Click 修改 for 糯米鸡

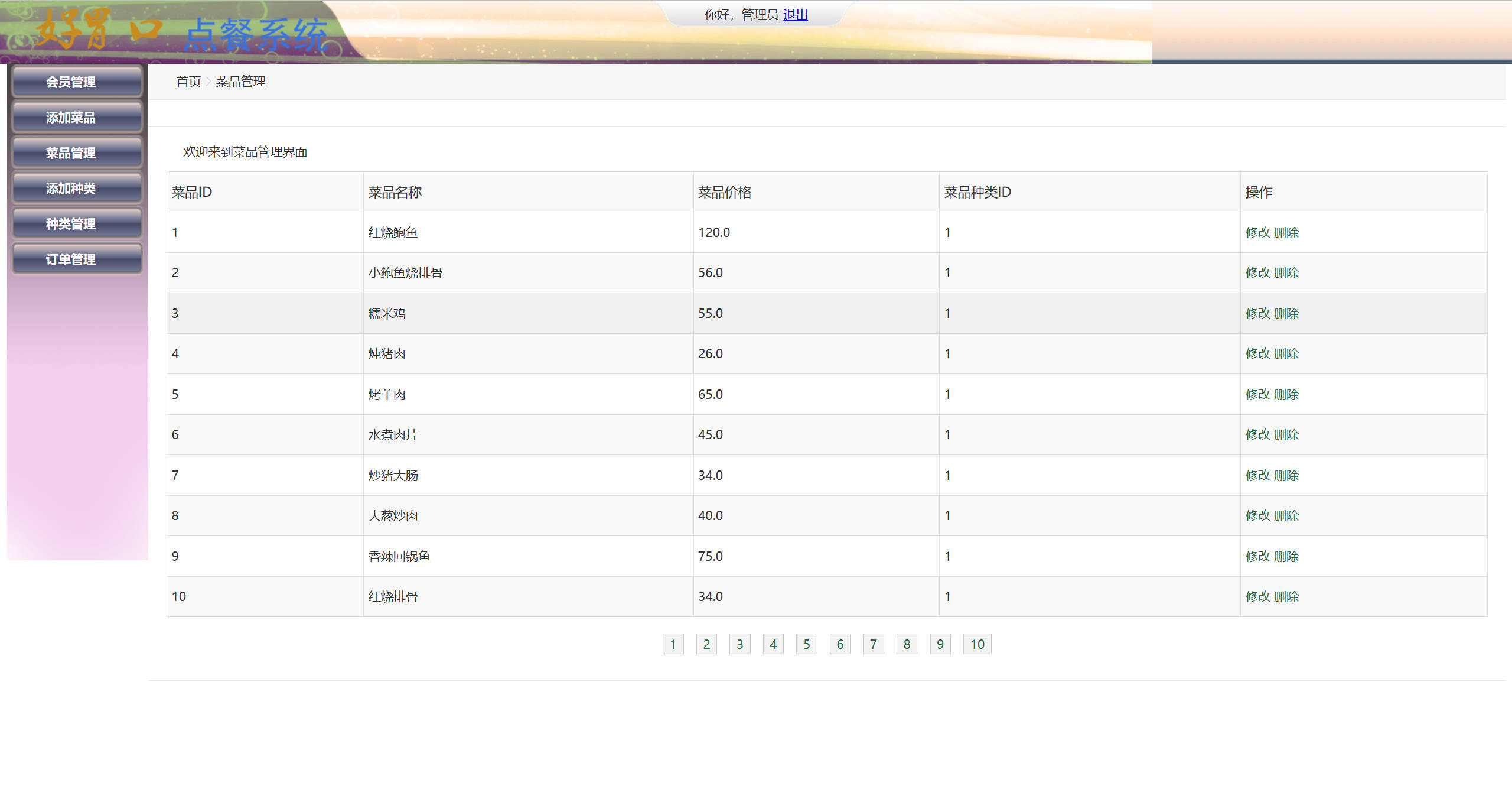pyautogui.click(x=1259, y=313)
